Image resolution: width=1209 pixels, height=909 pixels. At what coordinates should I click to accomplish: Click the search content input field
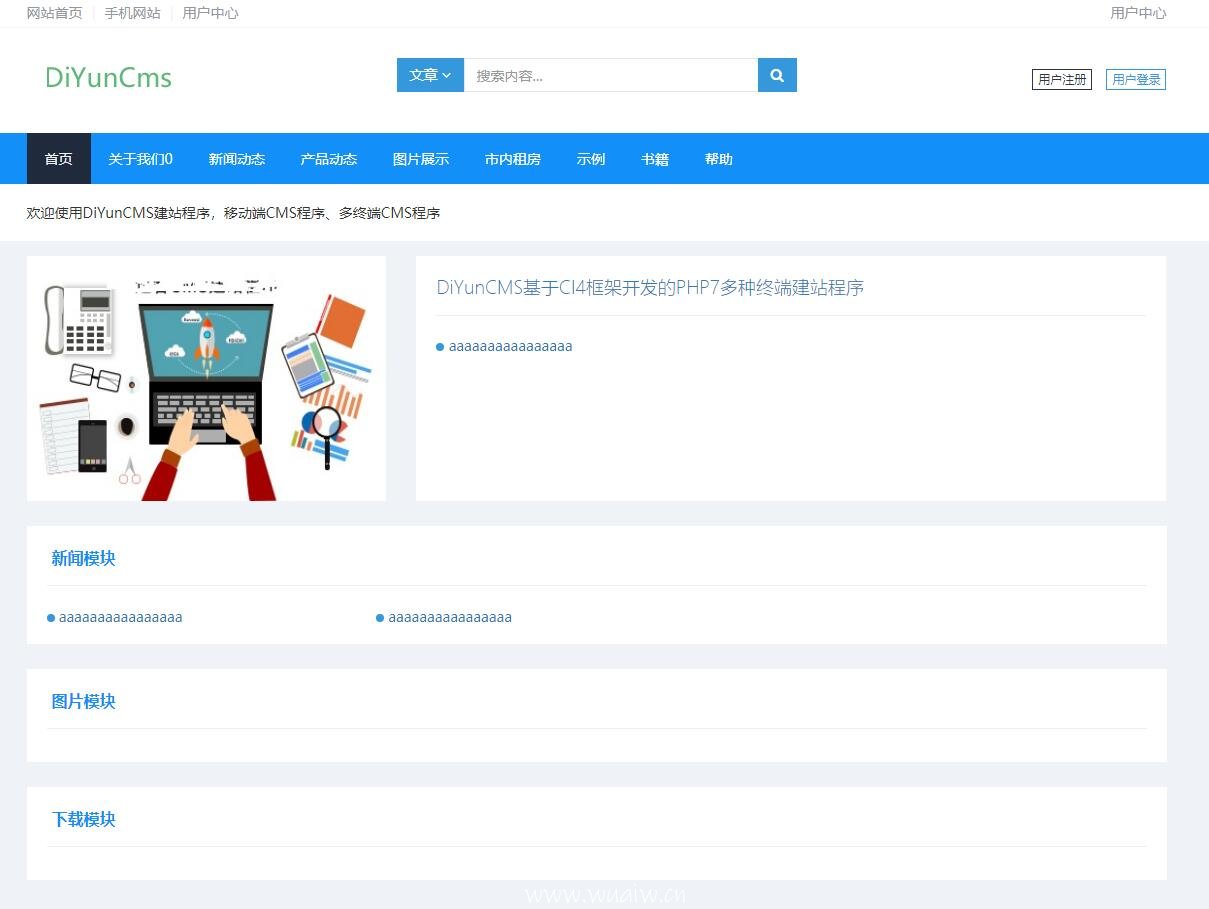coord(610,75)
